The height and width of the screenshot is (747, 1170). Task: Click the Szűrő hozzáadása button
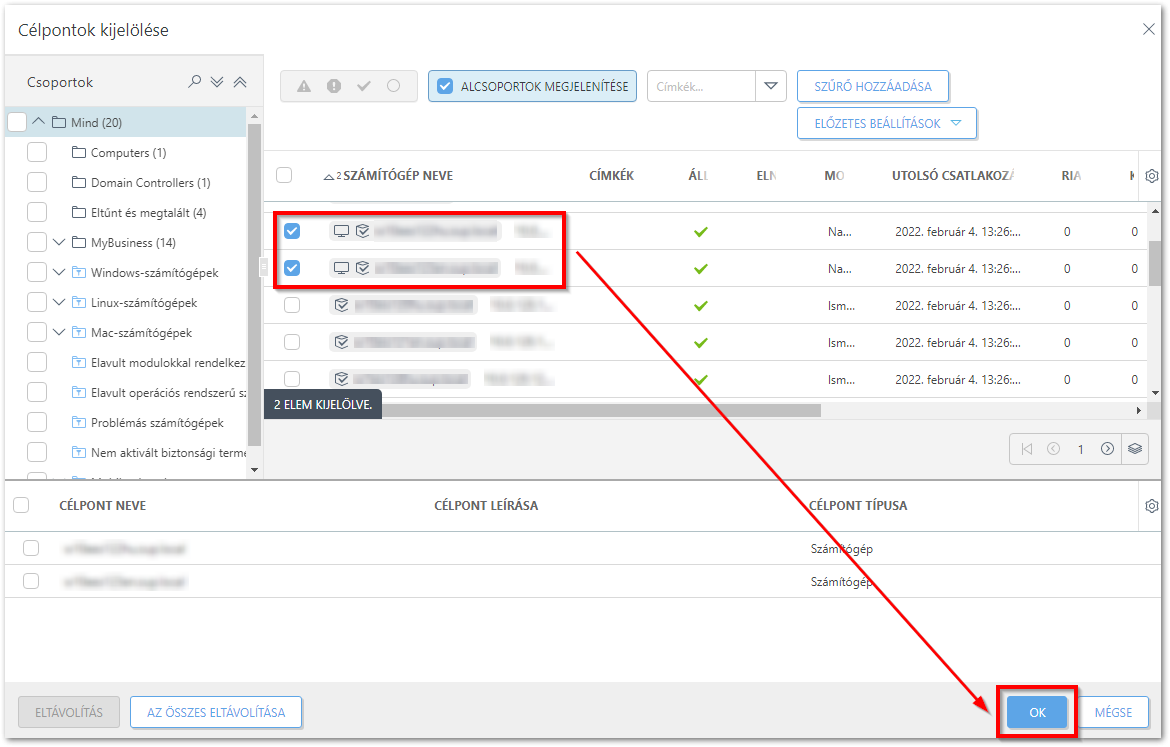point(872,86)
